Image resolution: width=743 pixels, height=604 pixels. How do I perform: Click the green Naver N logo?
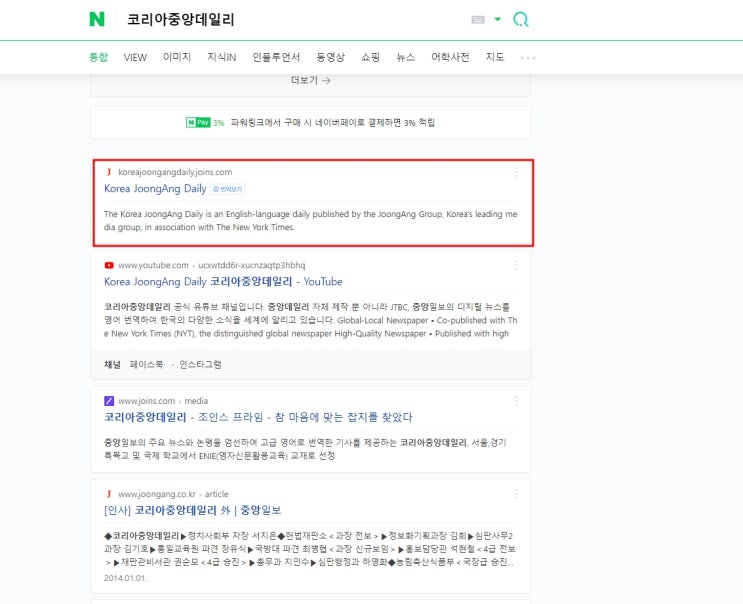coord(97,19)
